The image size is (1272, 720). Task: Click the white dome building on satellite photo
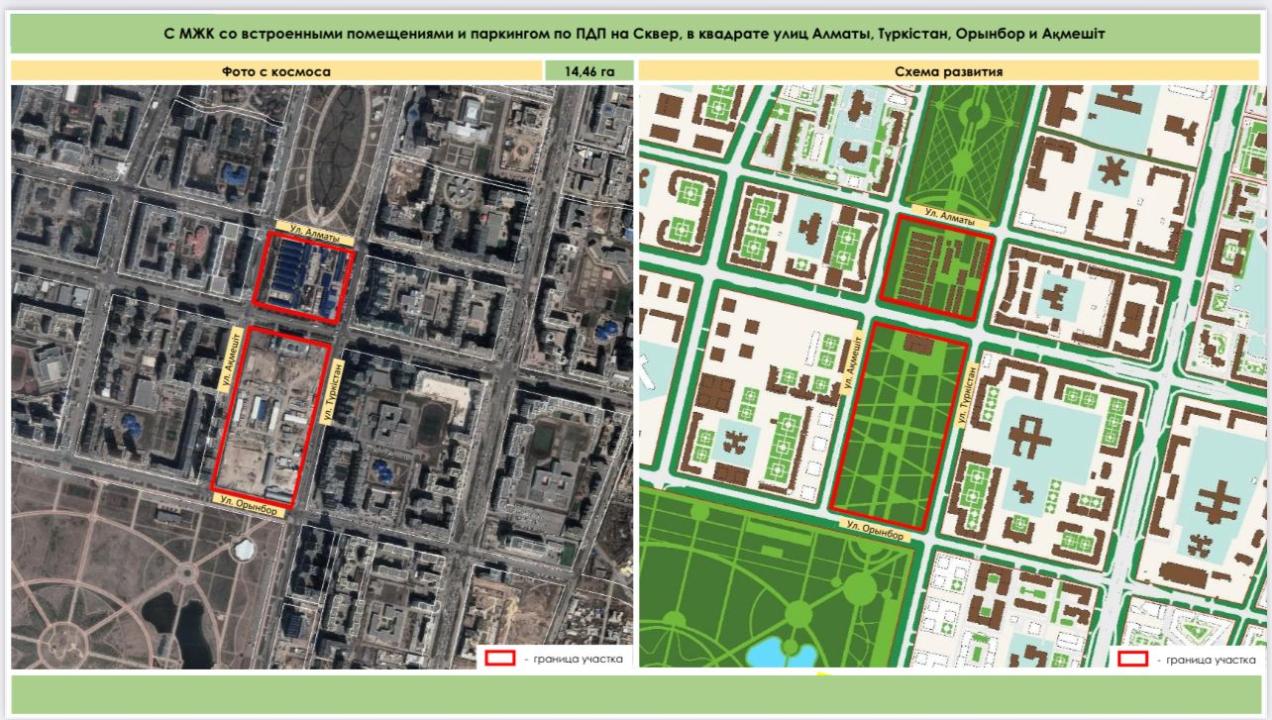coord(243,549)
